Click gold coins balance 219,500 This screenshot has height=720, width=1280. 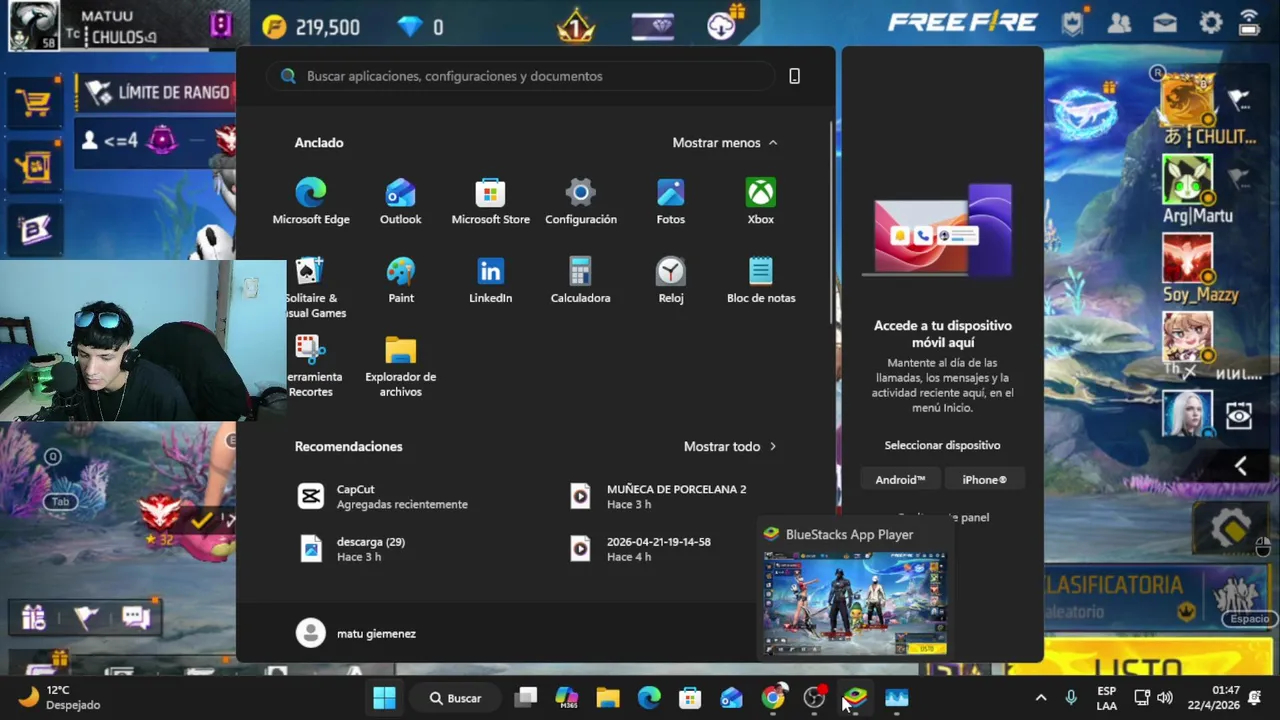tap(310, 27)
